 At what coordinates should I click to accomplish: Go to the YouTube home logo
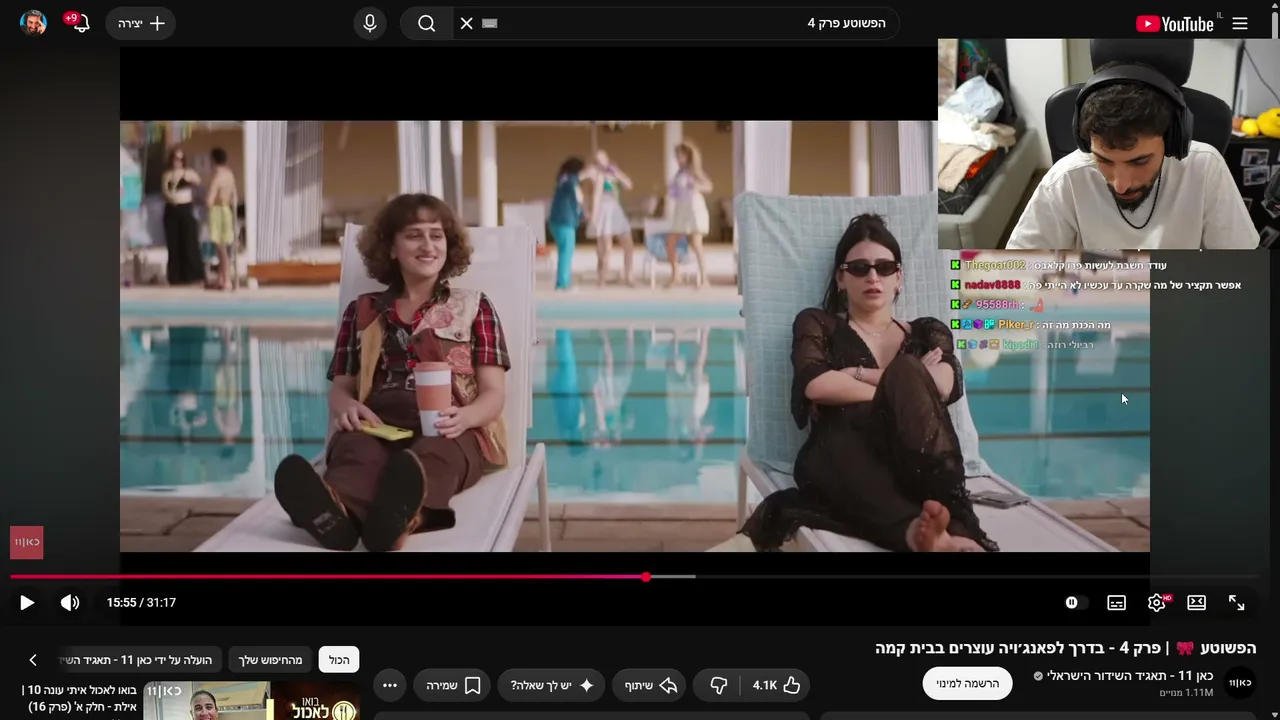[x=1175, y=23]
